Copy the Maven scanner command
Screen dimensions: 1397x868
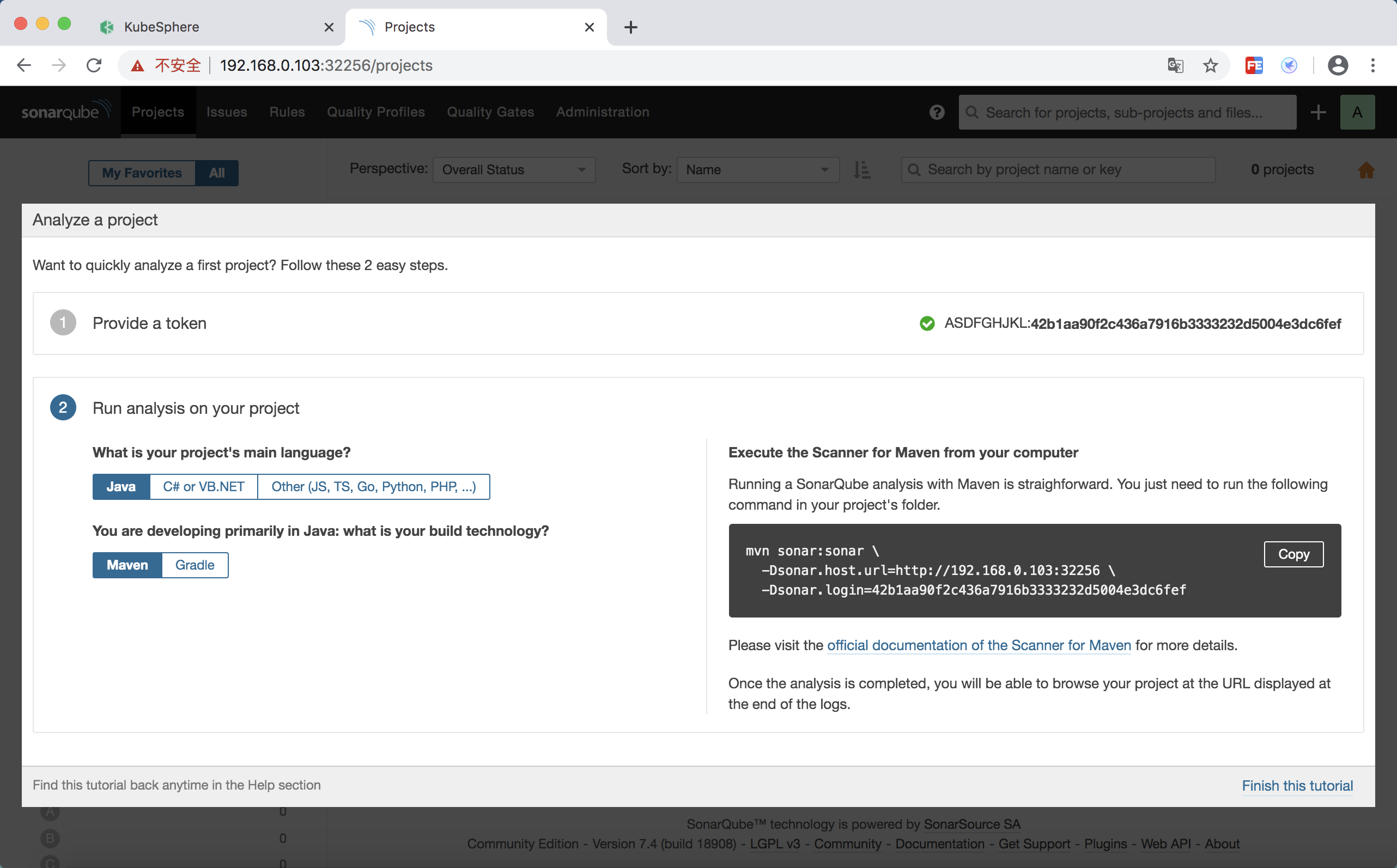1293,554
